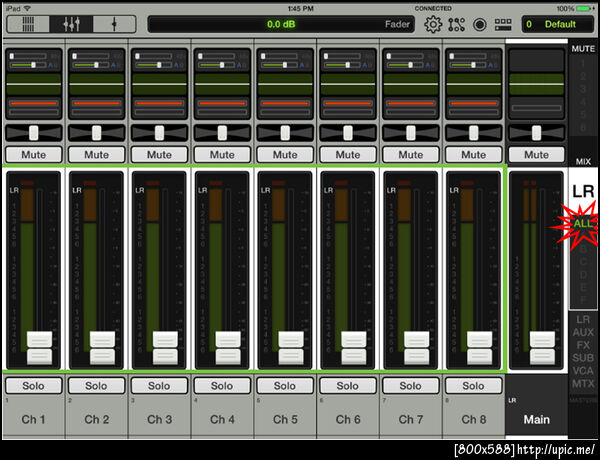Tap the 1:45 PM clock
The image size is (600, 460).
pos(300,8)
